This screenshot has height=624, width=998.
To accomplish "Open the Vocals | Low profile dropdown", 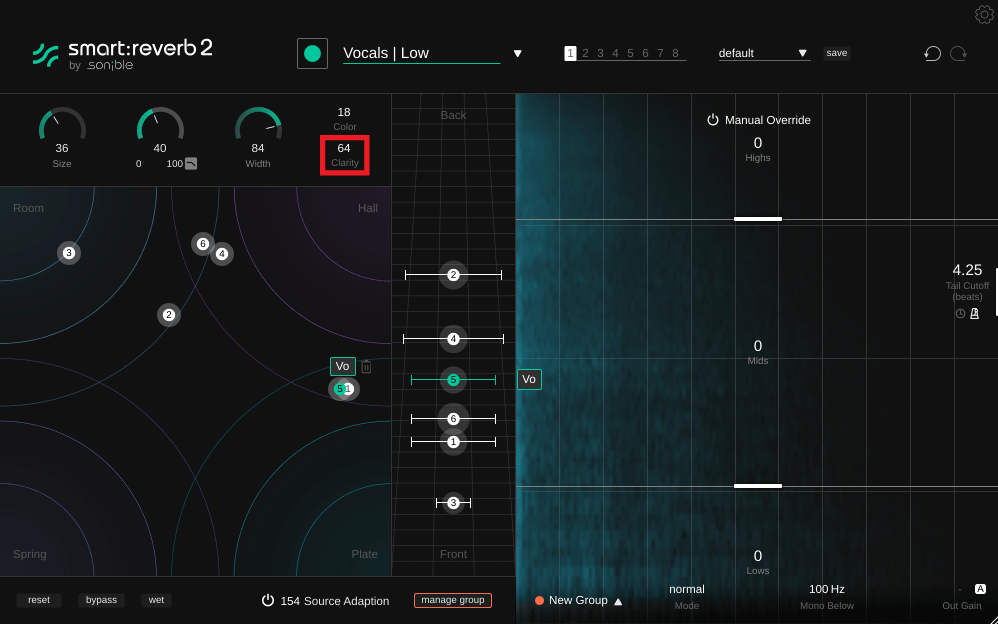I will 517,53.
